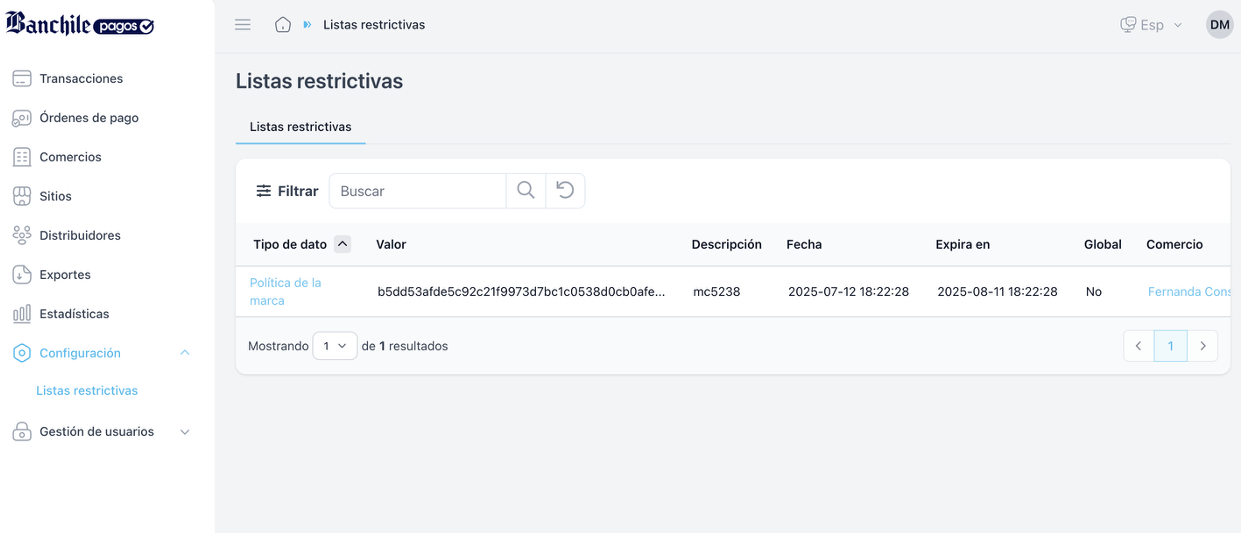Click the No value in Global column
The image size is (1242, 534).
pos(1094,292)
